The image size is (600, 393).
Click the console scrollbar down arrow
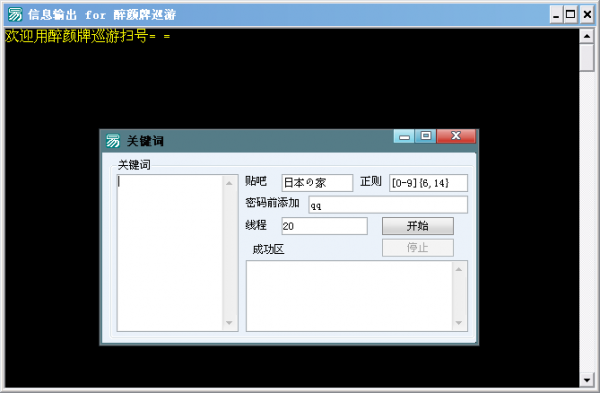(587, 380)
